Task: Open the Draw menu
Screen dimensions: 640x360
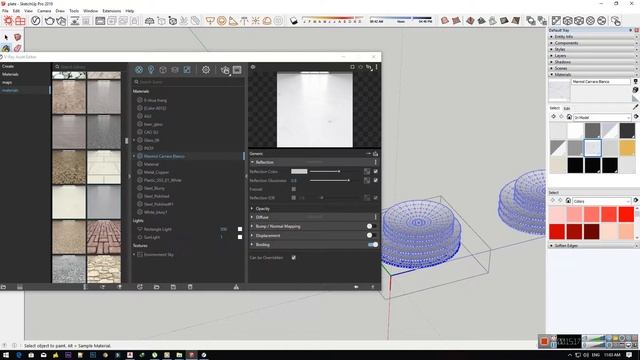Action: click(60, 11)
